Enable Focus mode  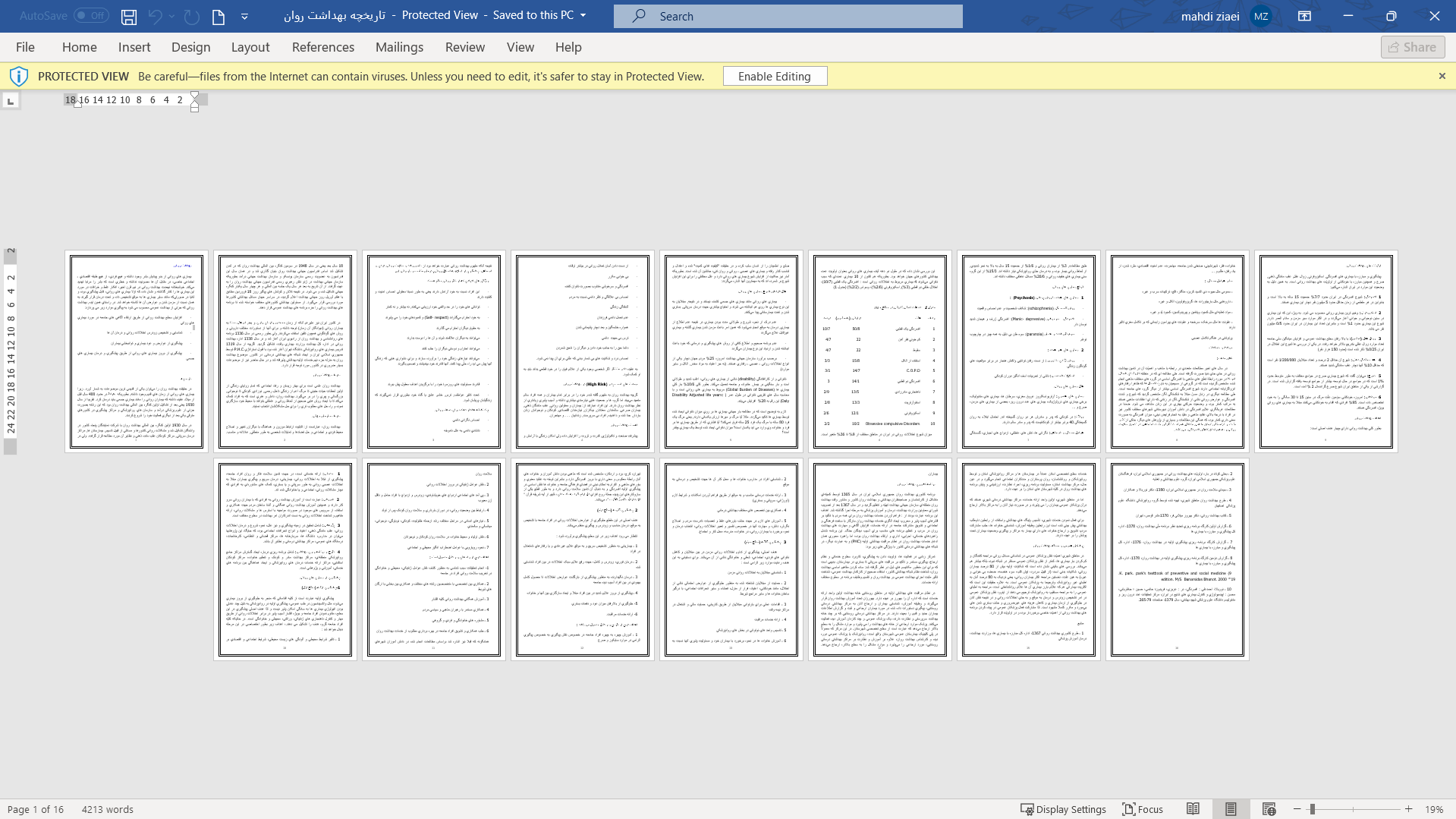point(1143,809)
